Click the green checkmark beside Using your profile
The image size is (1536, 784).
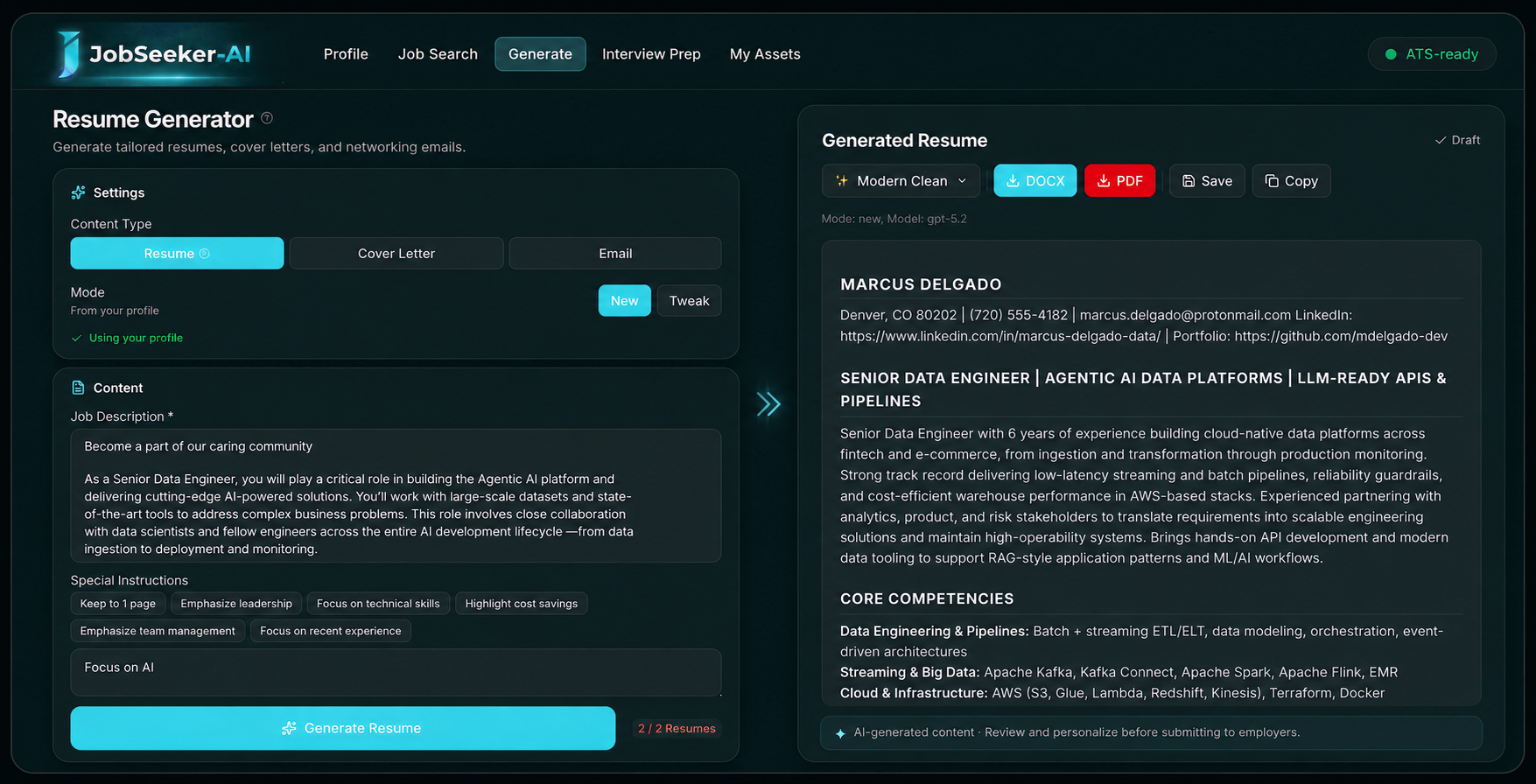77,338
